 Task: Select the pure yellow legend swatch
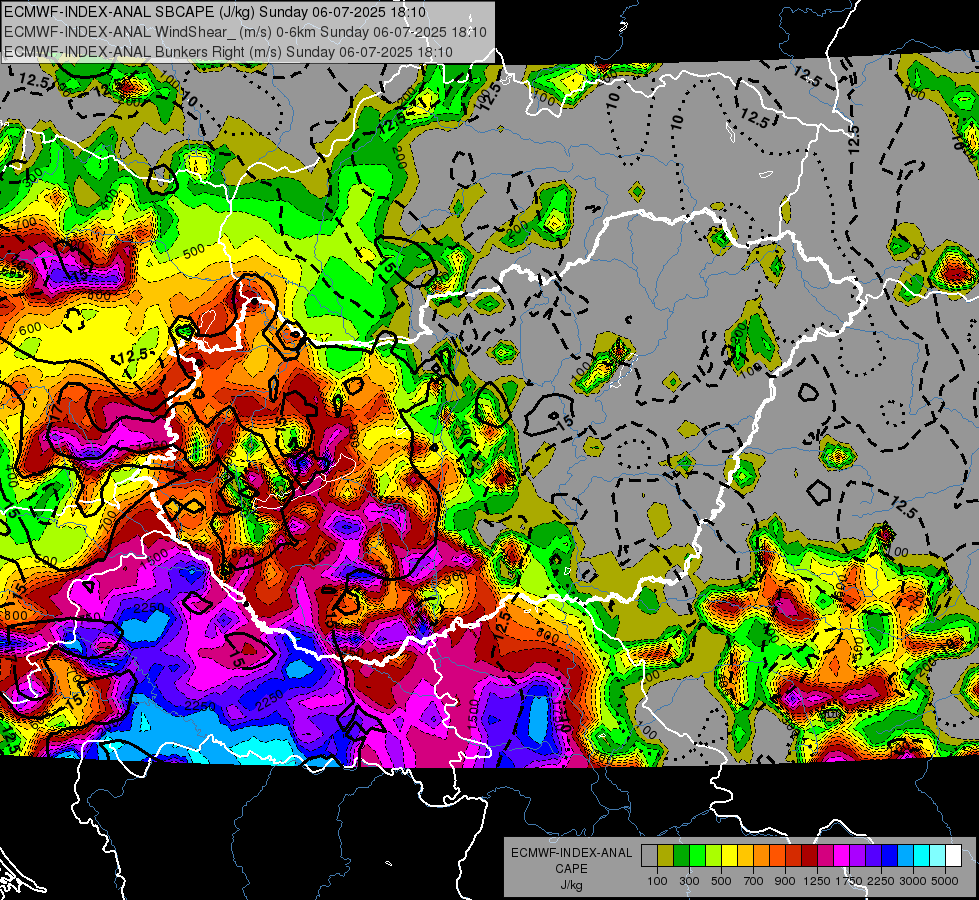pyautogui.click(x=729, y=856)
